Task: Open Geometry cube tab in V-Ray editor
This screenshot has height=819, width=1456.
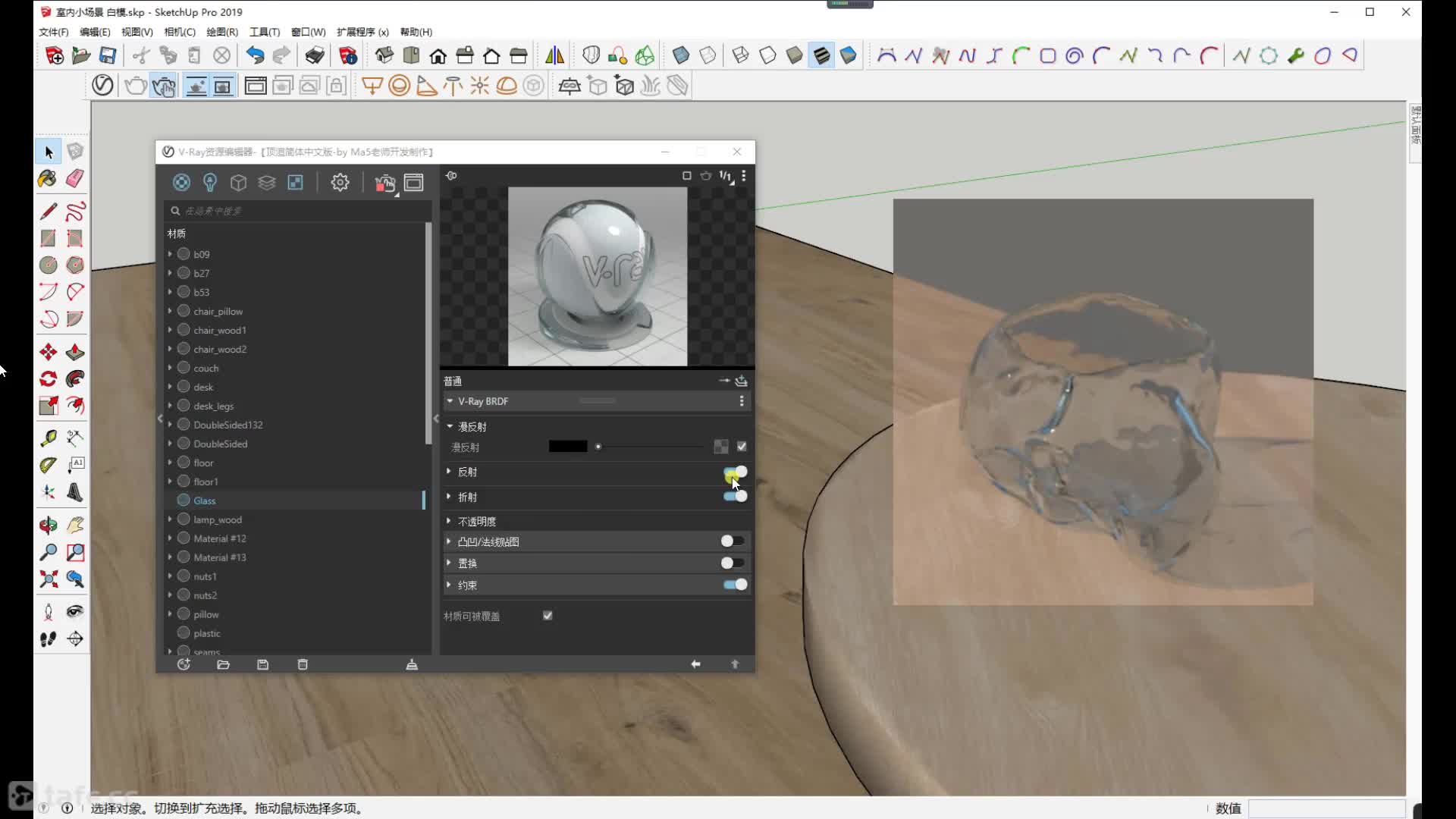Action: (238, 183)
